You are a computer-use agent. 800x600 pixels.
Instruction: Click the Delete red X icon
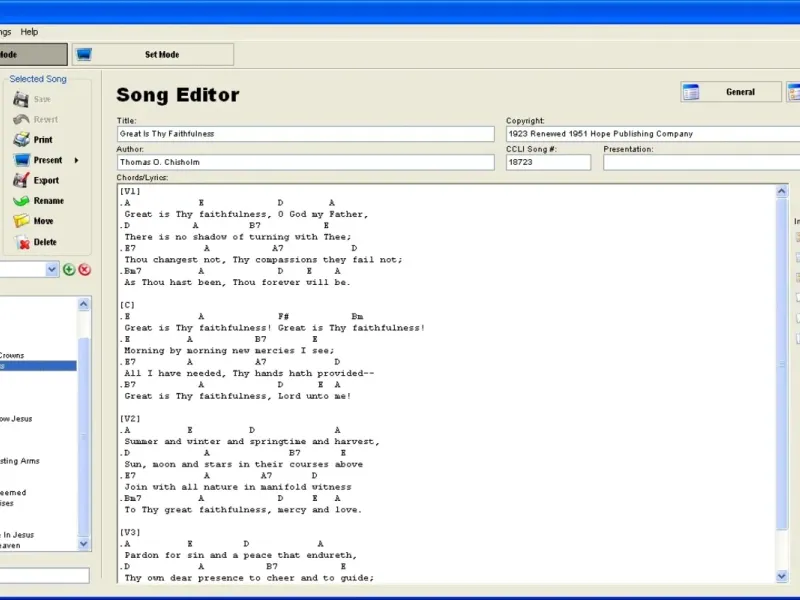click(22, 242)
